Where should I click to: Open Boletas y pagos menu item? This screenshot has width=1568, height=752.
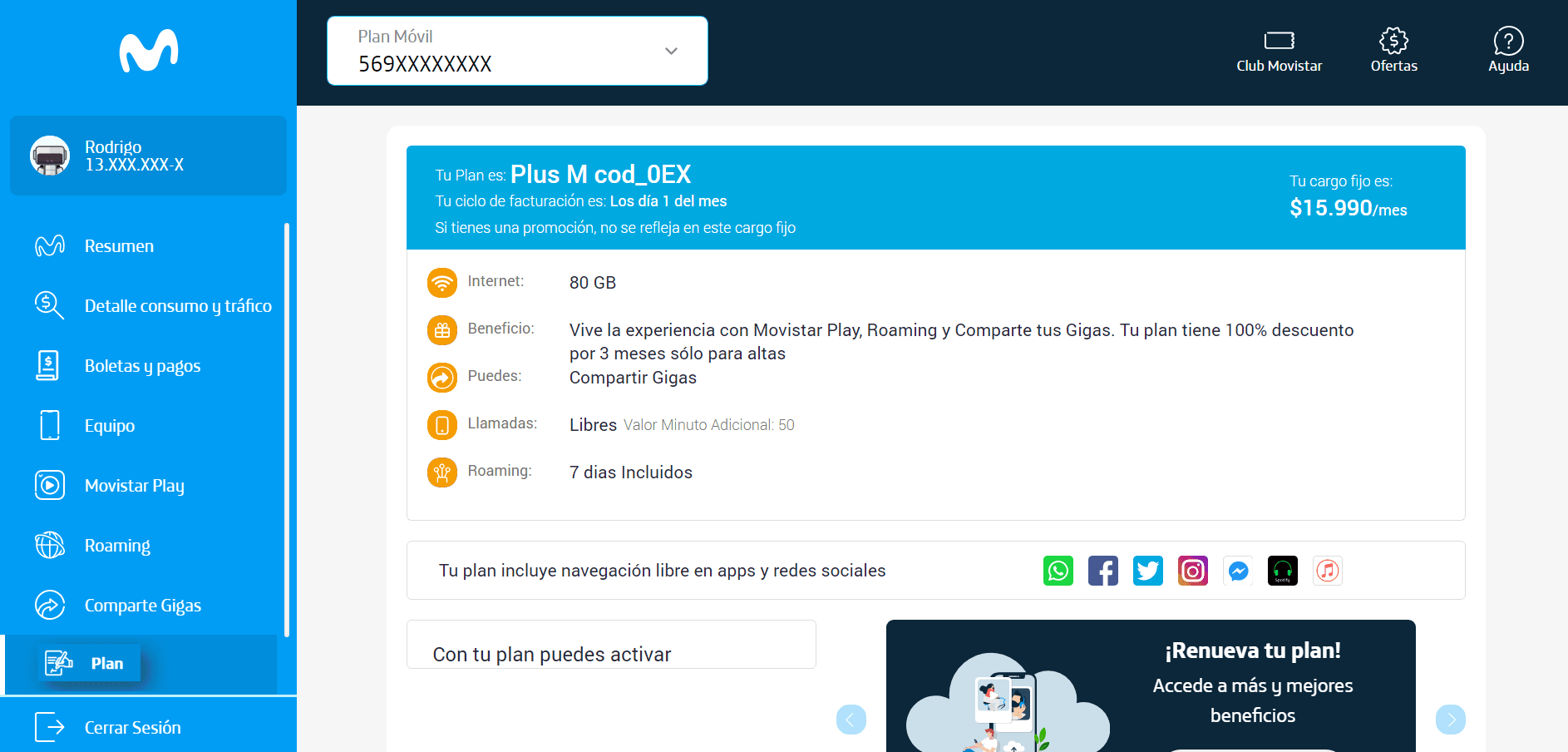142,366
